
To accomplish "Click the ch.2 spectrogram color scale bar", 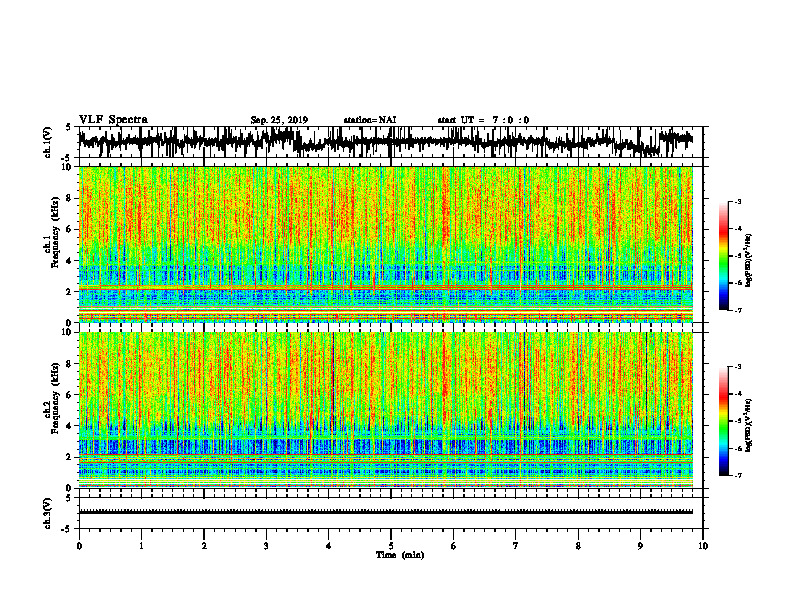I will [723, 421].
